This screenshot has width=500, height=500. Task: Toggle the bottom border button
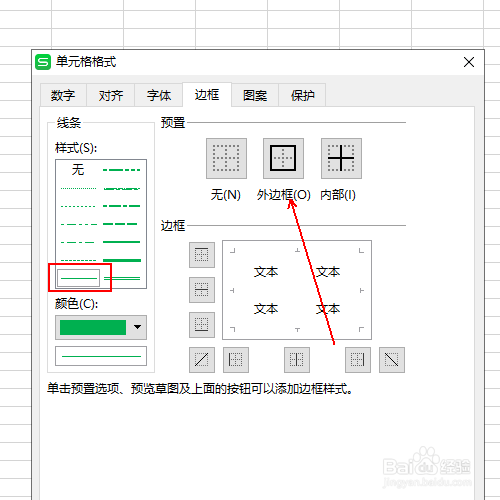(202, 325)
